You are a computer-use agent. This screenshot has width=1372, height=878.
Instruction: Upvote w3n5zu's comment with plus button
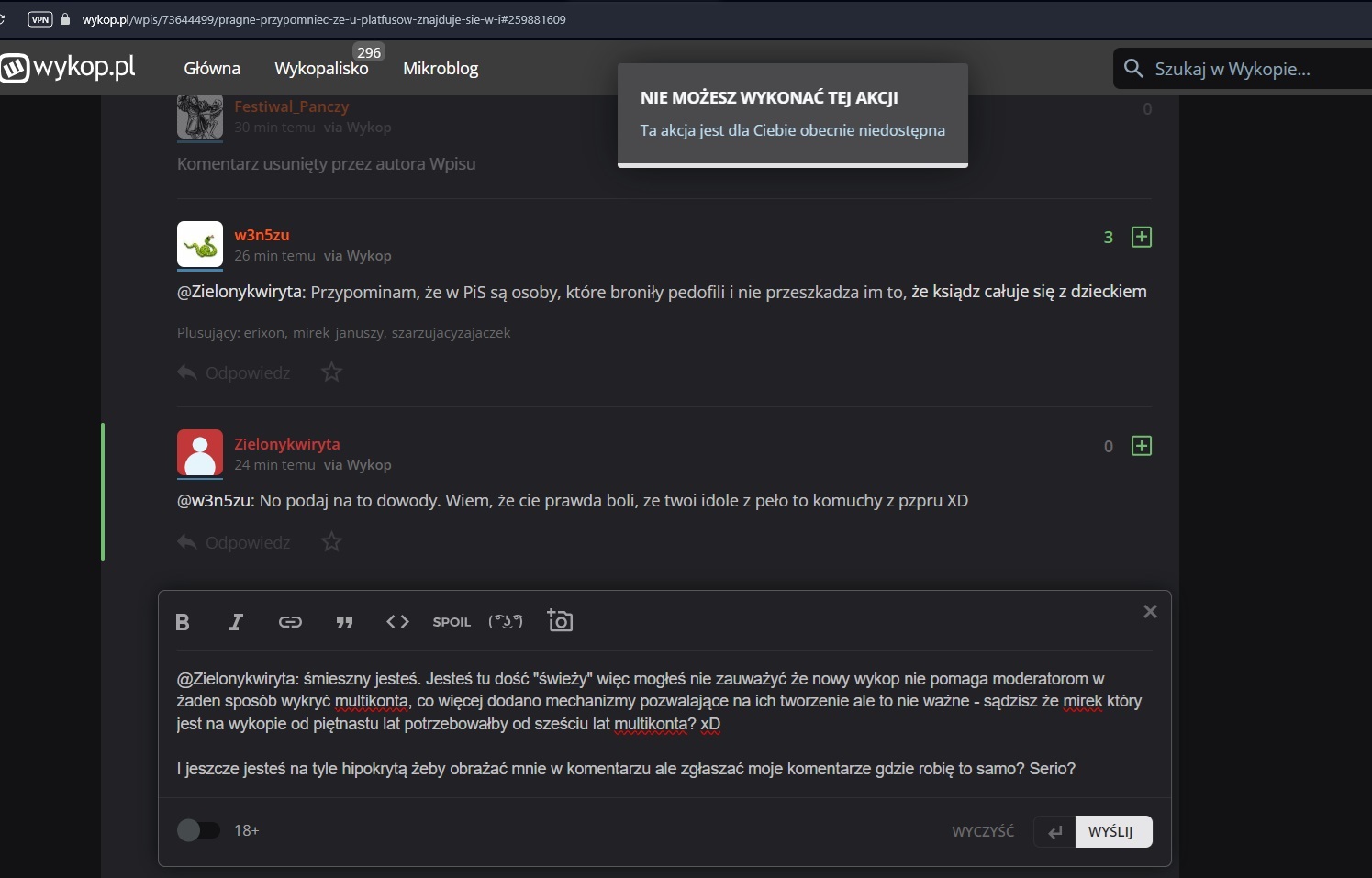(1142, 237)
